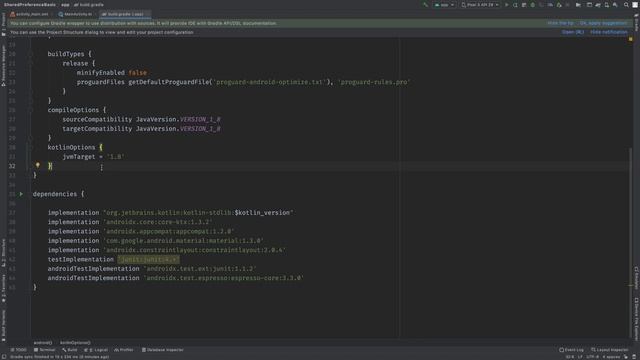640x360 pixels.
Task: Click the Stop icon in toolbar
Action: 568,5
